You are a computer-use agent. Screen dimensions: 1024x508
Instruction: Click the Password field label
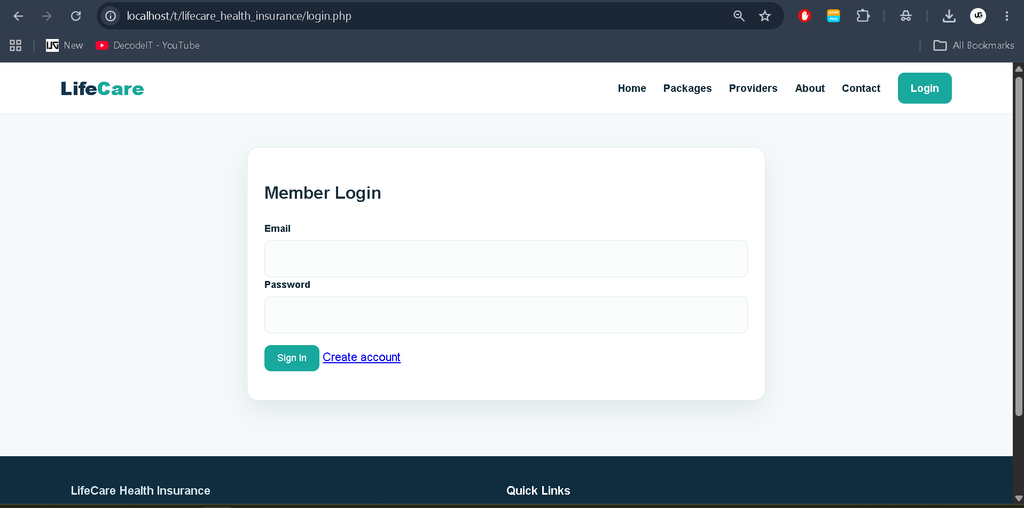(287, 285)
